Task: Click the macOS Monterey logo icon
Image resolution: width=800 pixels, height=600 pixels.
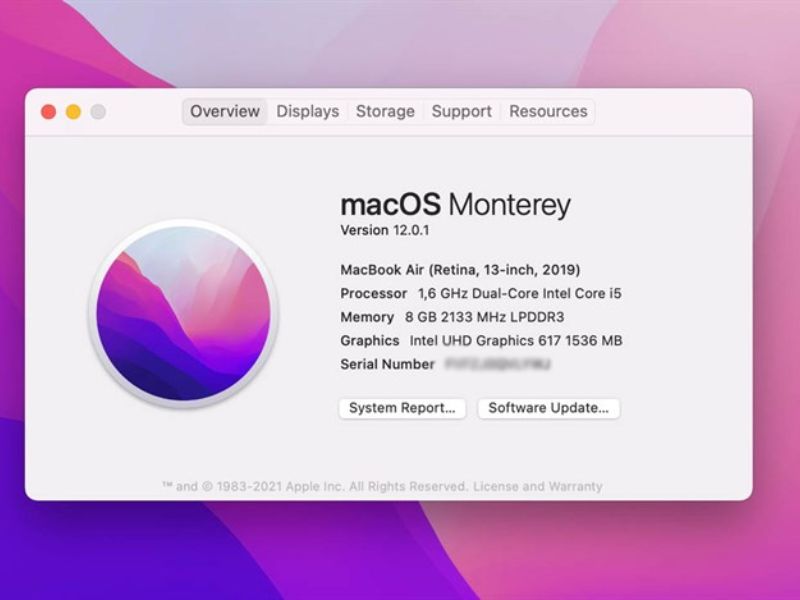Action: 184,313
